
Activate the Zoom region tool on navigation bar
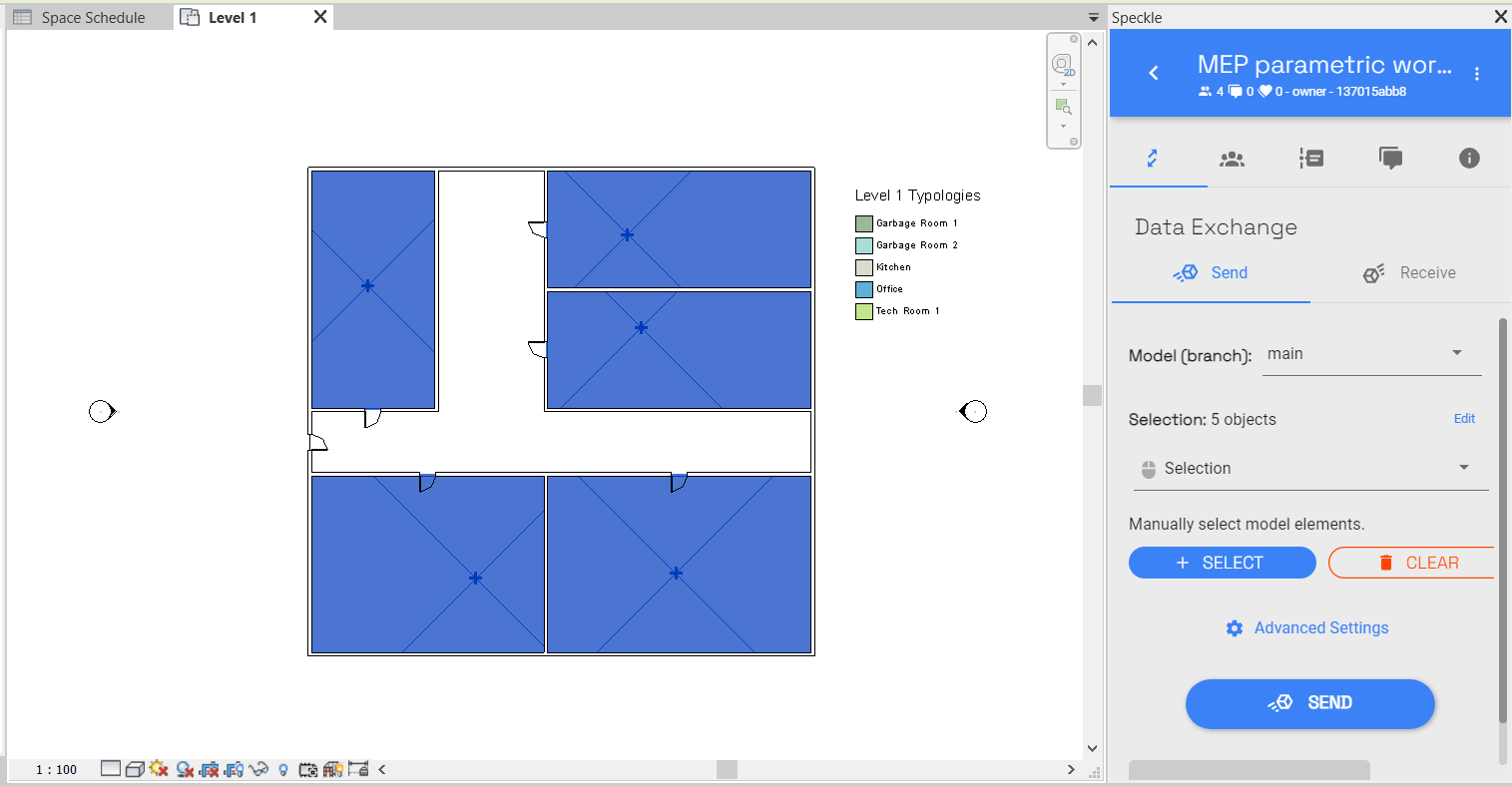1062,105
